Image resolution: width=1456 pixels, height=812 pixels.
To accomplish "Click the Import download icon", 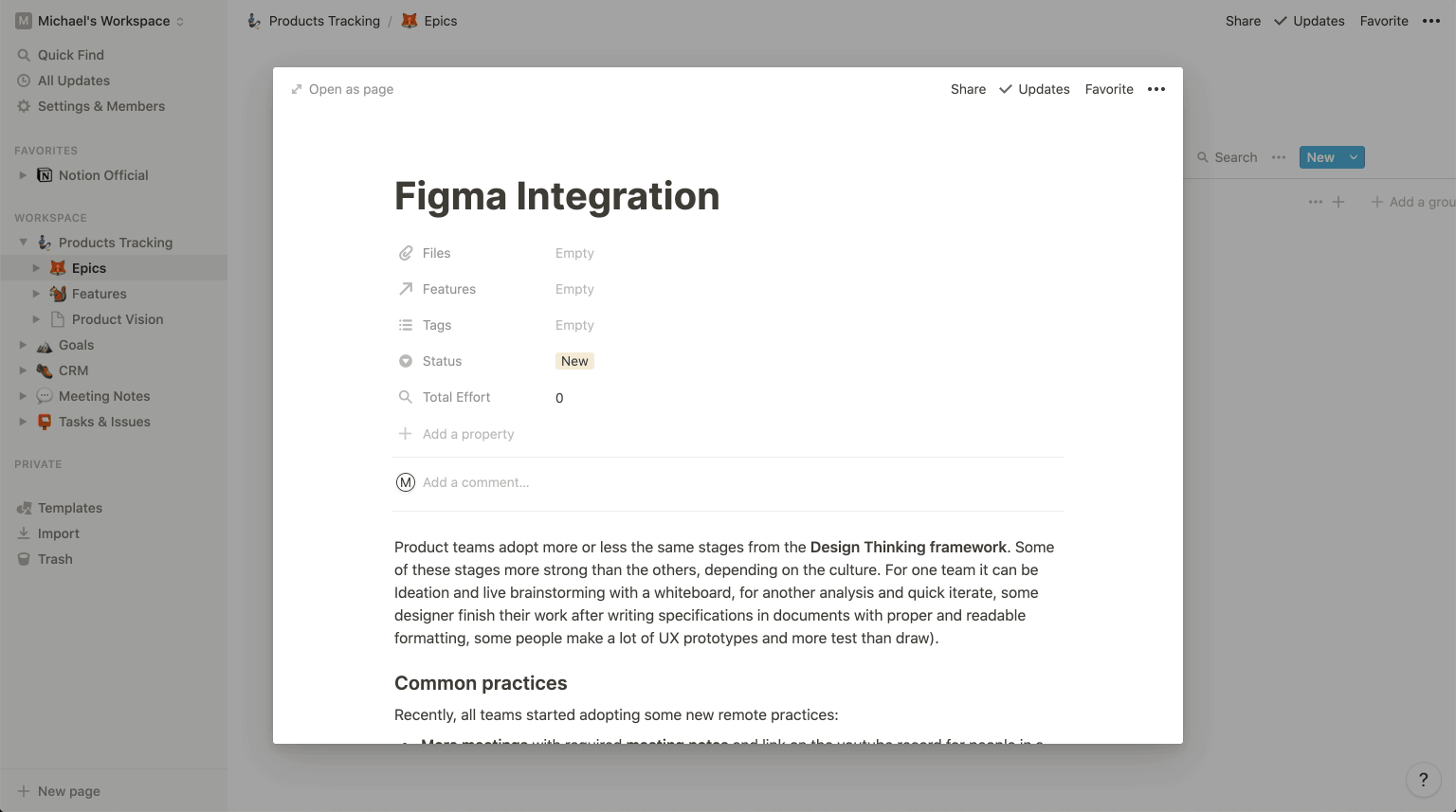I will tap(23, 532).
